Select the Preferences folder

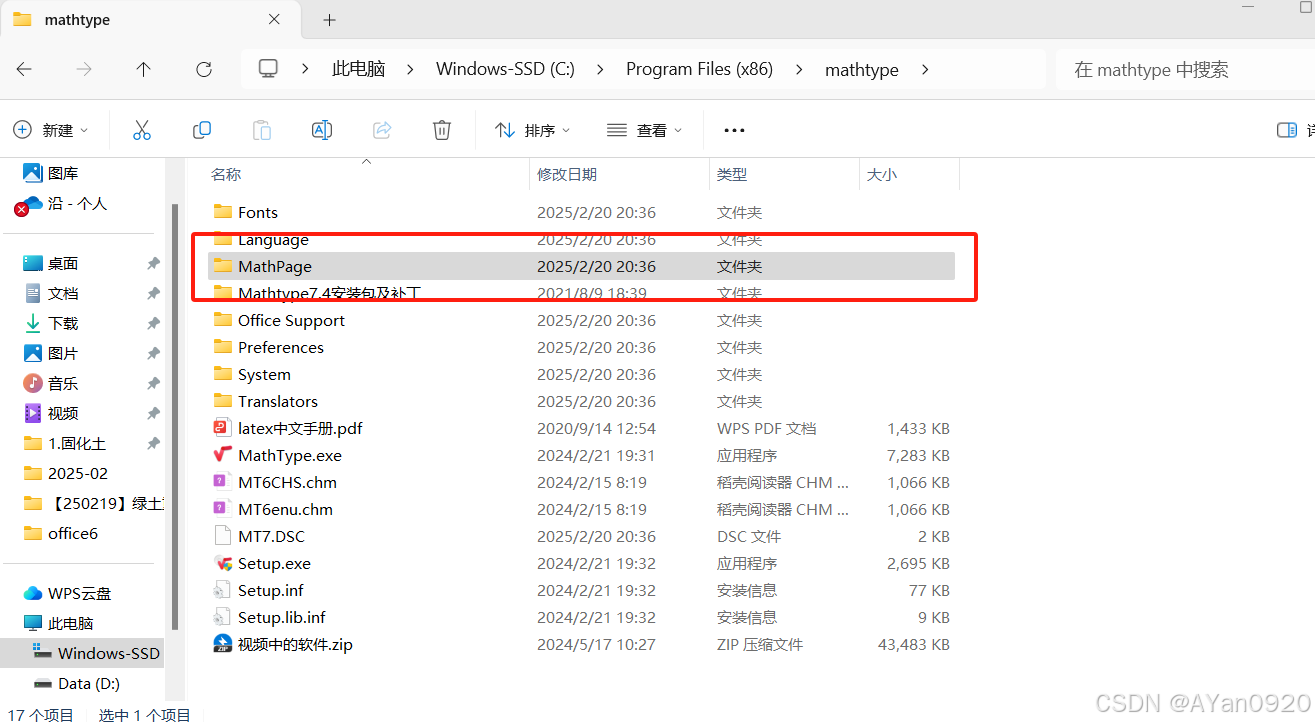(280, 347)
